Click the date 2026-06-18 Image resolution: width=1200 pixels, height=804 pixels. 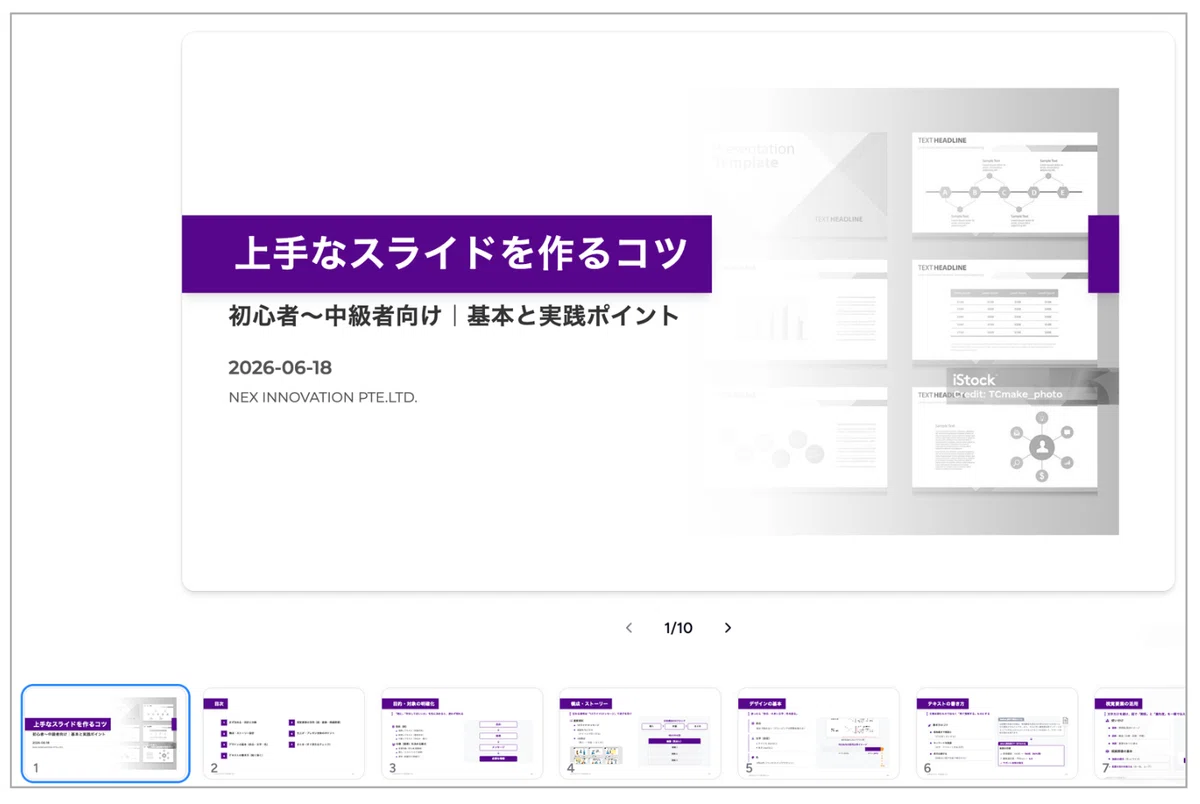280,367
